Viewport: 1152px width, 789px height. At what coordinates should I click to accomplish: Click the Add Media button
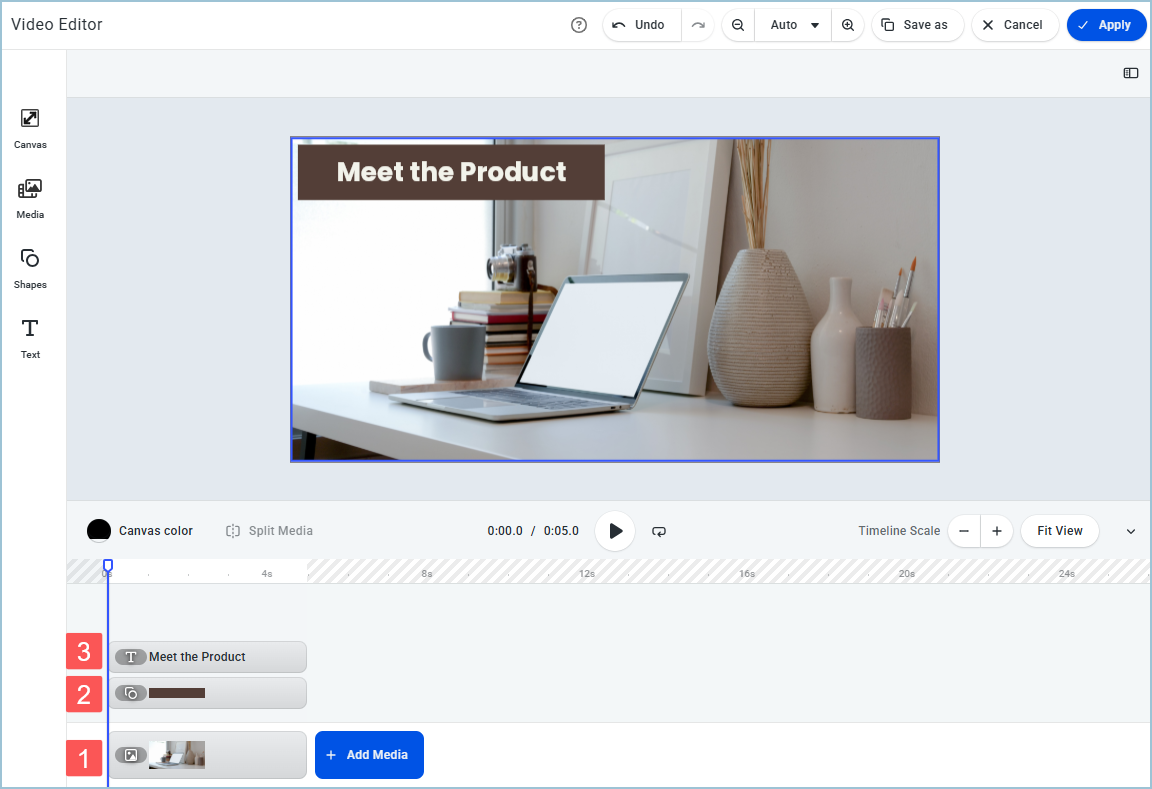pyautogui.click(x=369, y=755)
